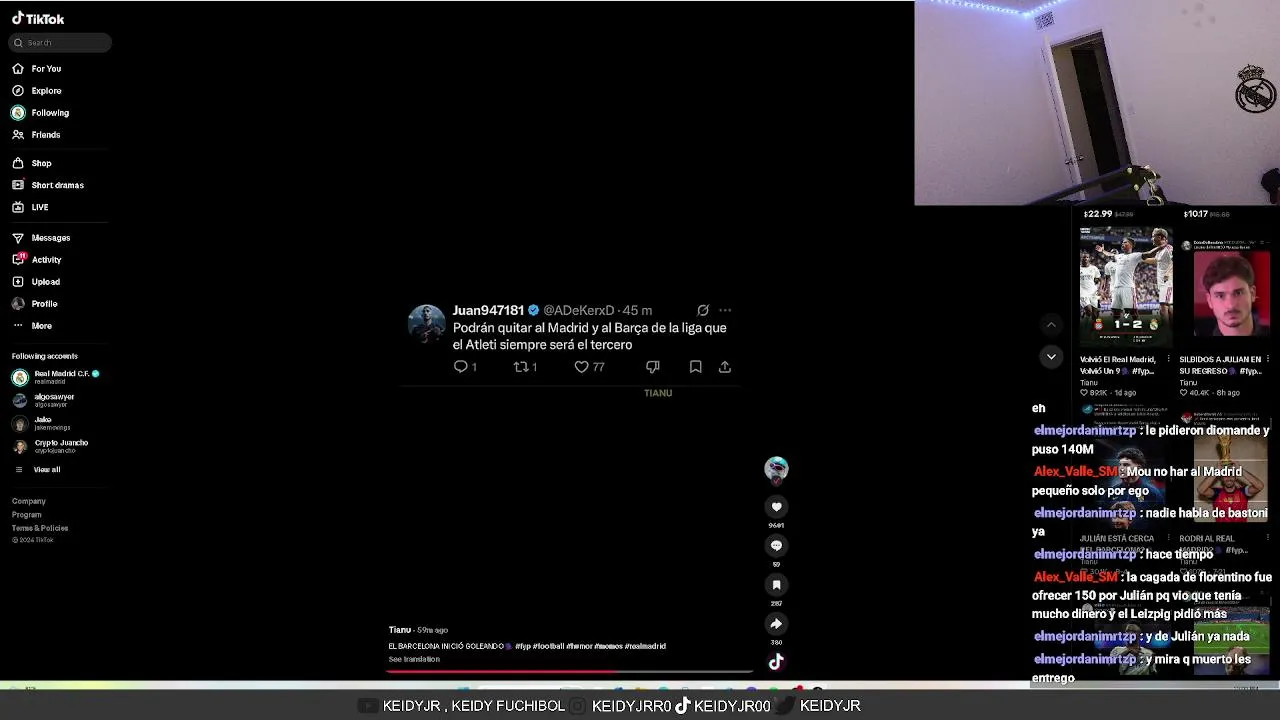1280x720 pixels.
Task: Open Jake followed account
Action: pos(42,423)
